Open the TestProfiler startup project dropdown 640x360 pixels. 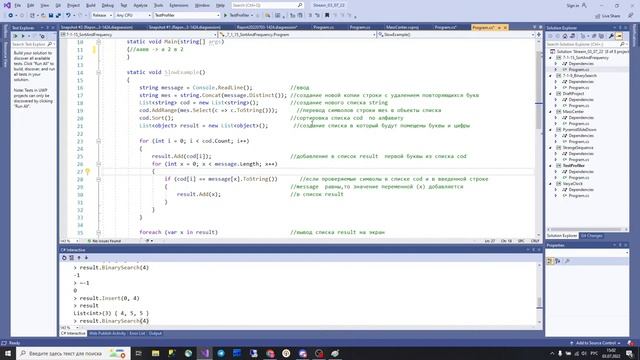tap(187, 16)
